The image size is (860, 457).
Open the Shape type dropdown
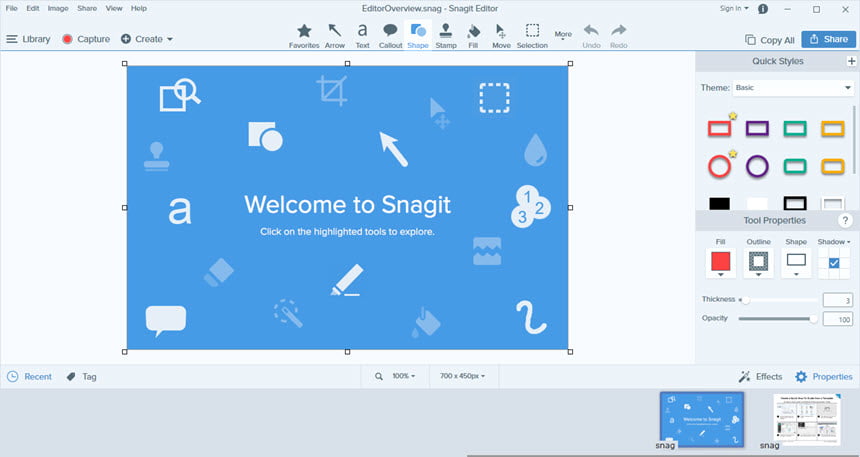coord(796,263)
